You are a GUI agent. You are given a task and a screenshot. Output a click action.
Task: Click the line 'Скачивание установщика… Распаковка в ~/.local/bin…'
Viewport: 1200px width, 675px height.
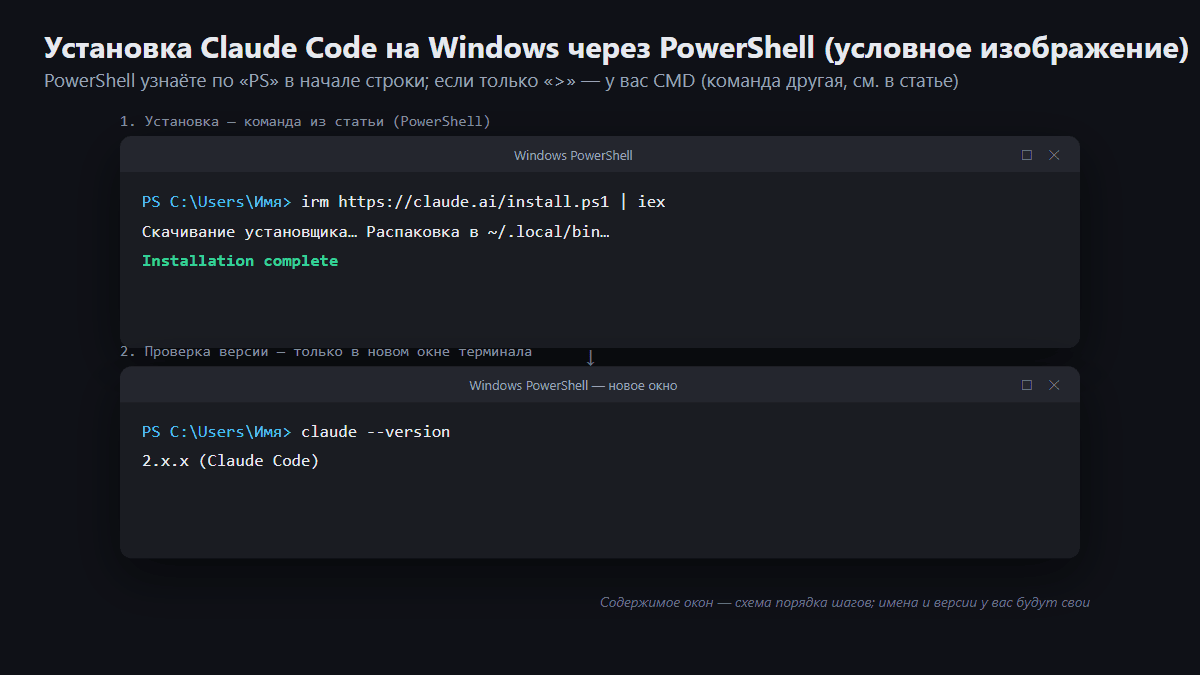click(x=376, y=232)
